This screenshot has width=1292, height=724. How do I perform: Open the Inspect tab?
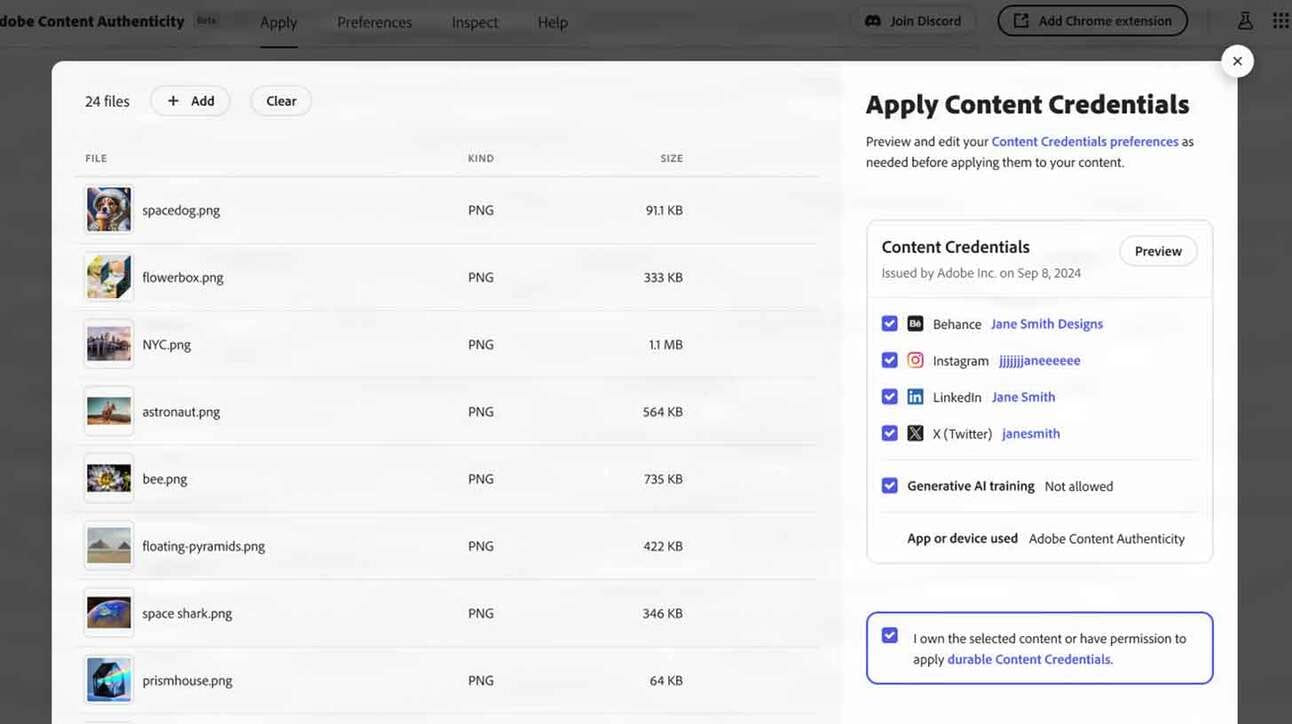(x=475, y=22)
